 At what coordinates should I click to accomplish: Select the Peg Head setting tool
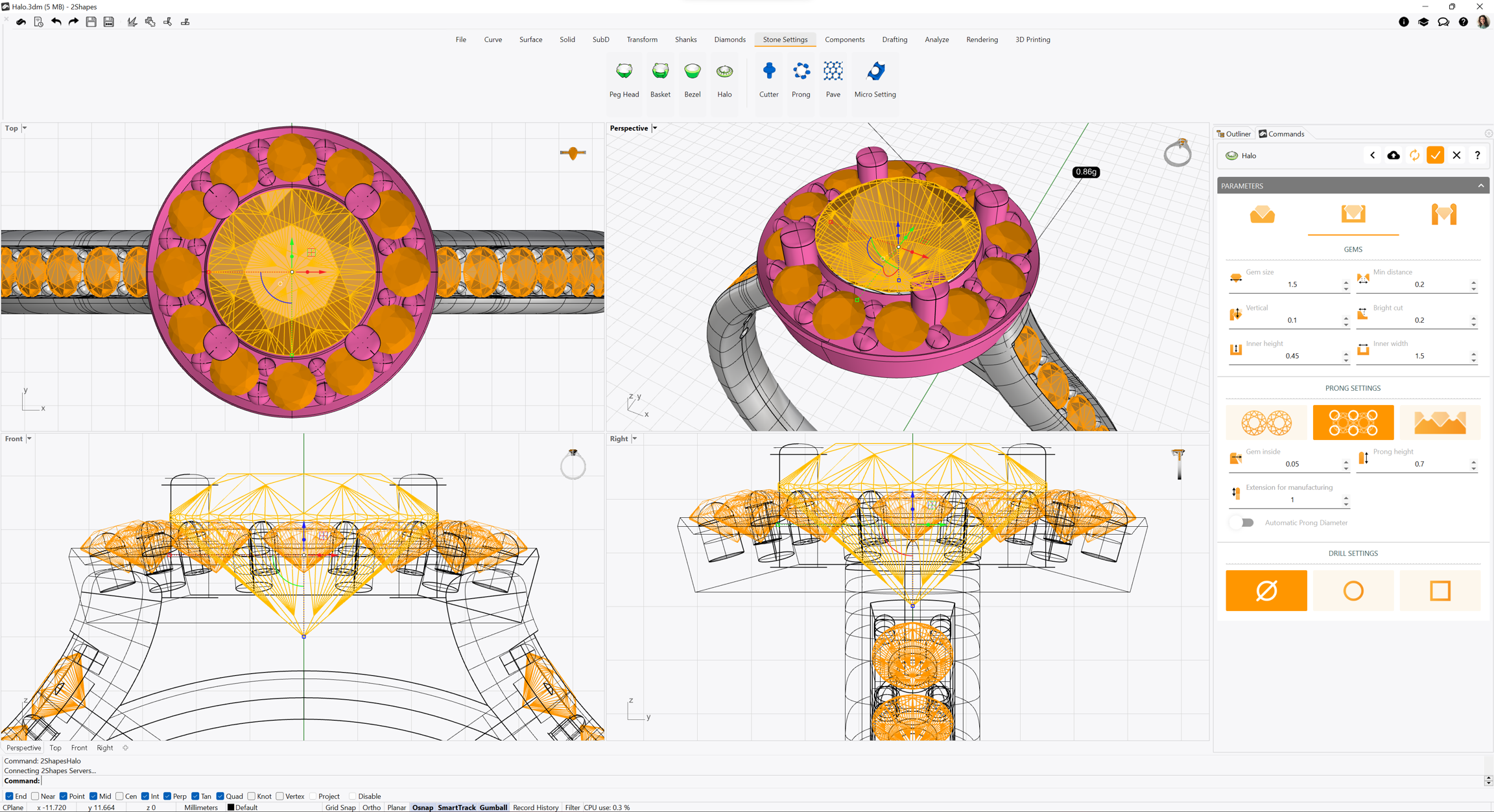tap(624, 79)
